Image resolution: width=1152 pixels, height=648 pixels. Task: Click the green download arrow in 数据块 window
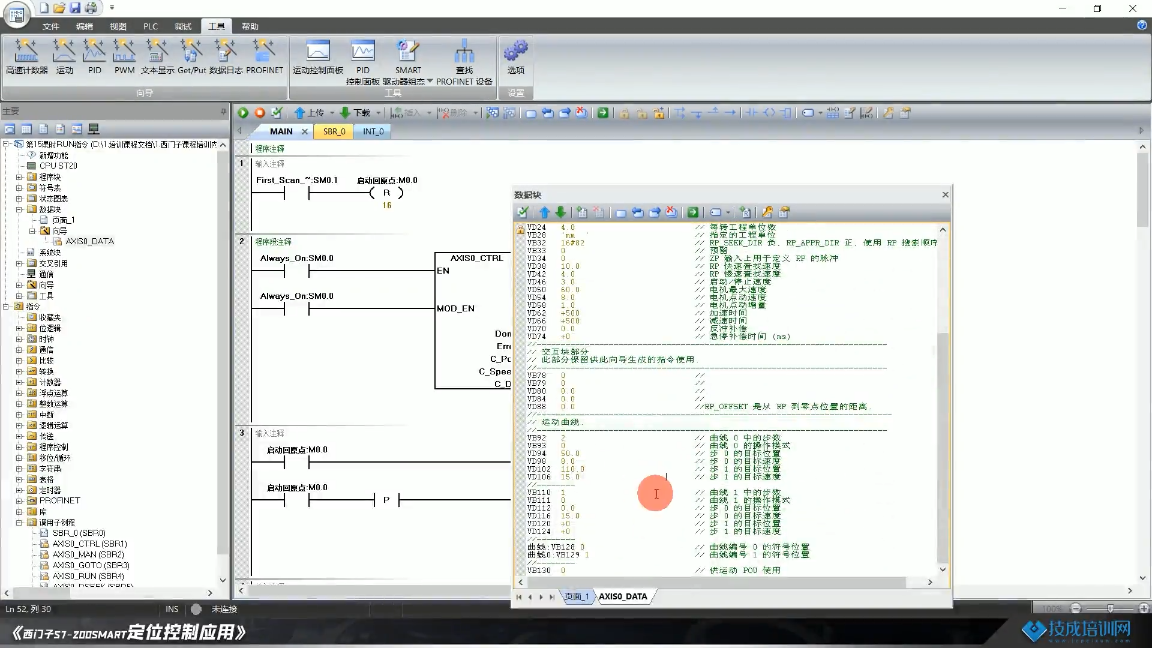point(561,212)
